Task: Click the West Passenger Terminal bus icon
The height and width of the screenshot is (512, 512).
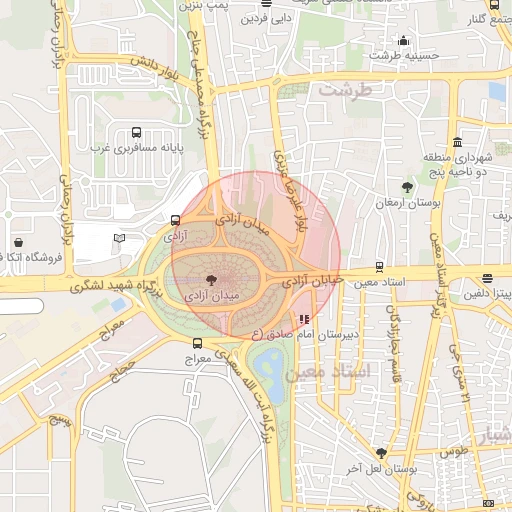Action: pos(136,133)
